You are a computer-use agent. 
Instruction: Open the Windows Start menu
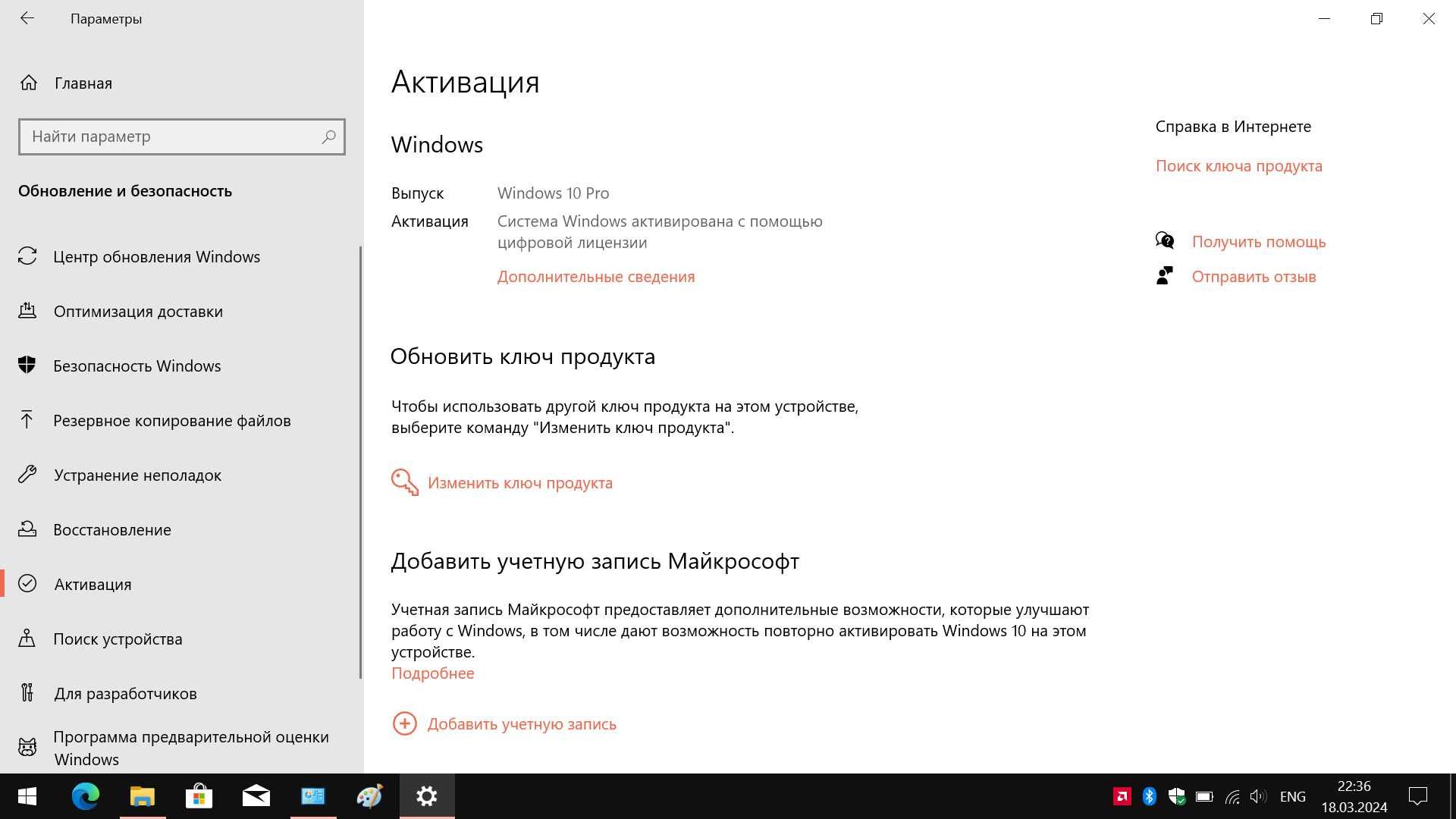(27, 796)
